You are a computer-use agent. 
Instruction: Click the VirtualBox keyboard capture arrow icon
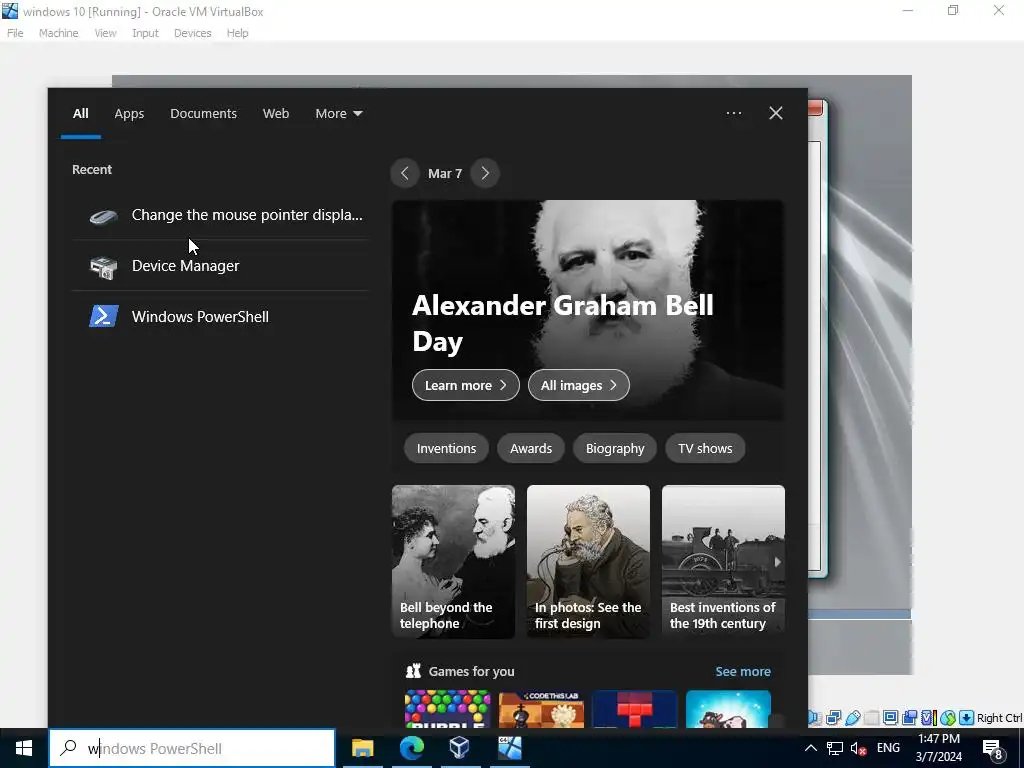967,718
